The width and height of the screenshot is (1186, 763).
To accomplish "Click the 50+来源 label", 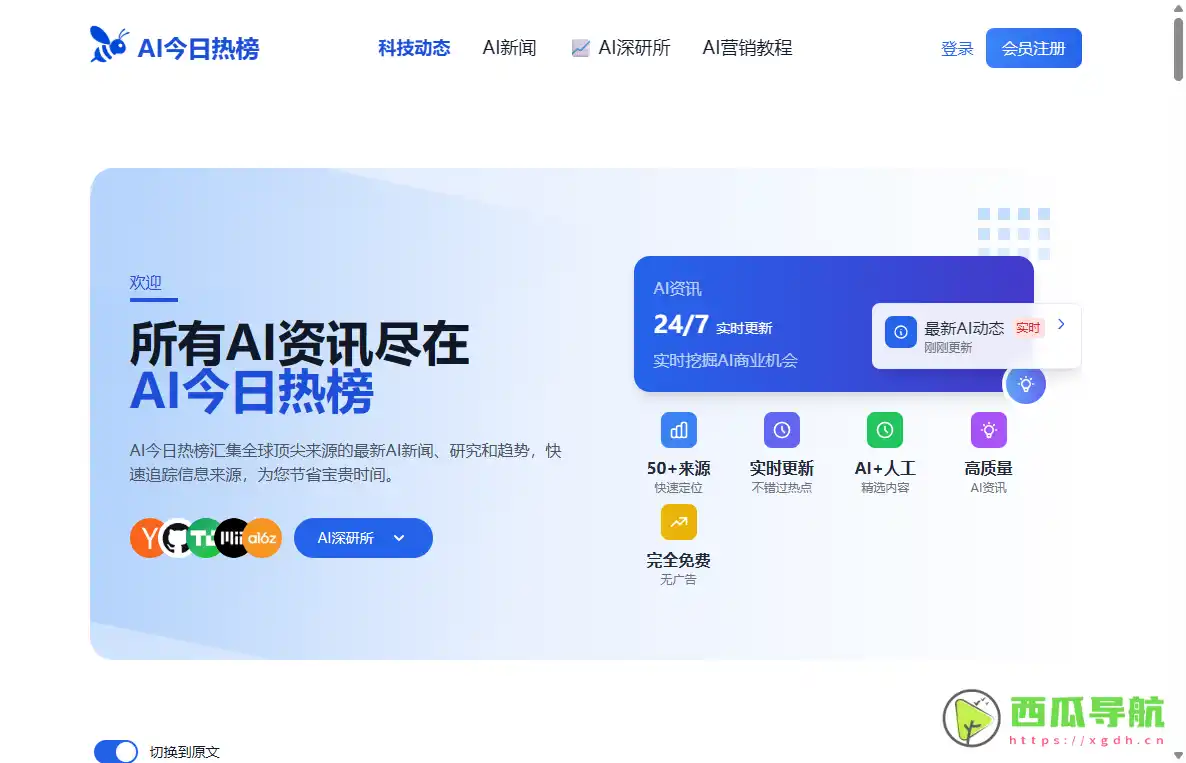I will pyautogui.click(x=678, y=468).
